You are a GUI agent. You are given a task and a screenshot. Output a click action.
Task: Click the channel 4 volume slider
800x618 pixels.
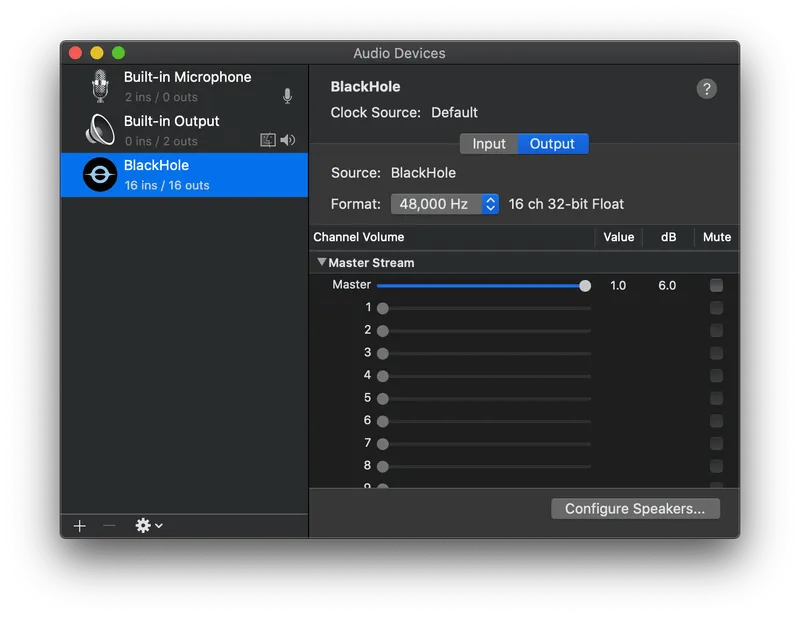coord(484,376)
